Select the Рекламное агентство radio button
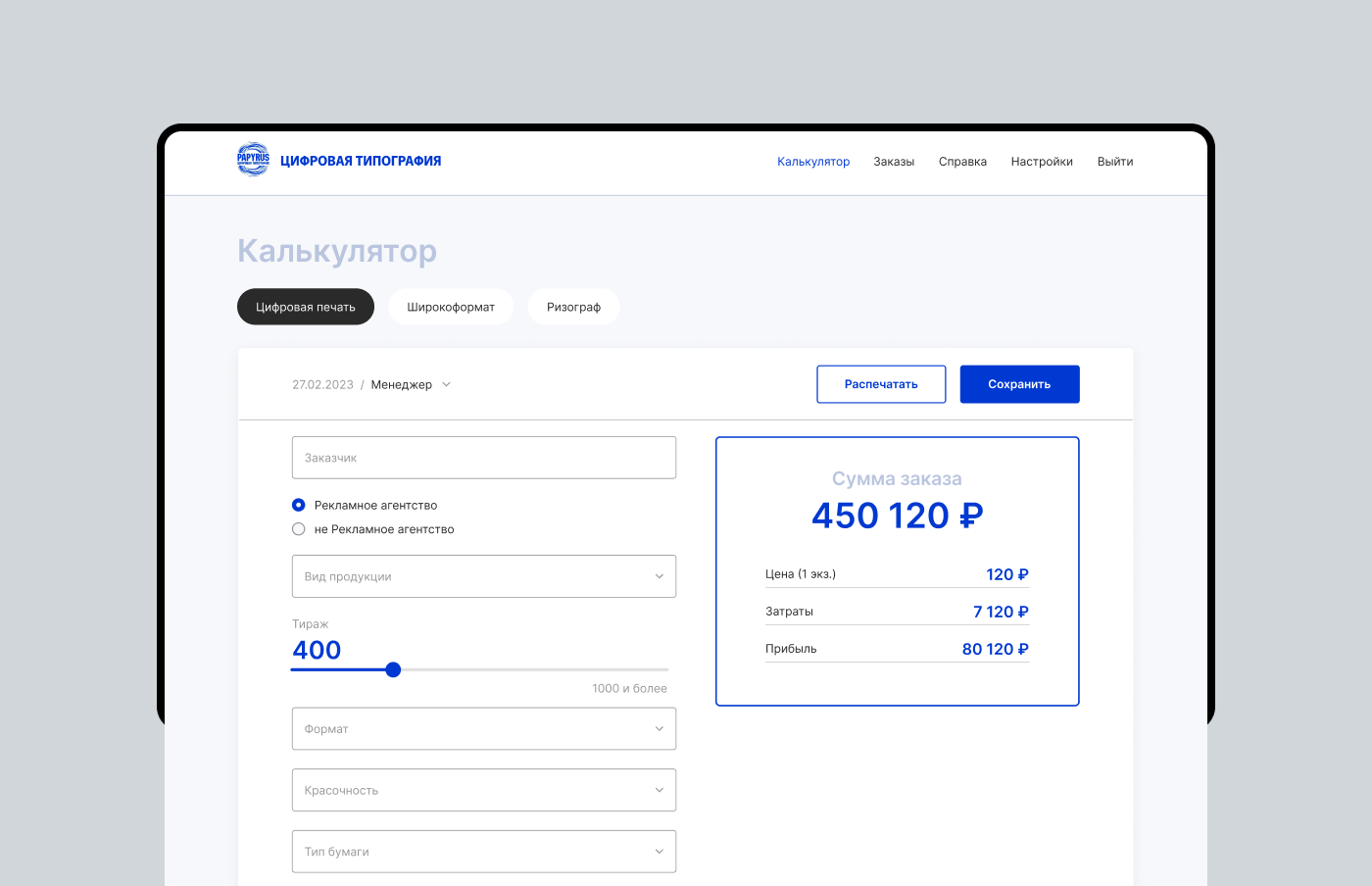The image size is (1372, 886). (299, 505)
